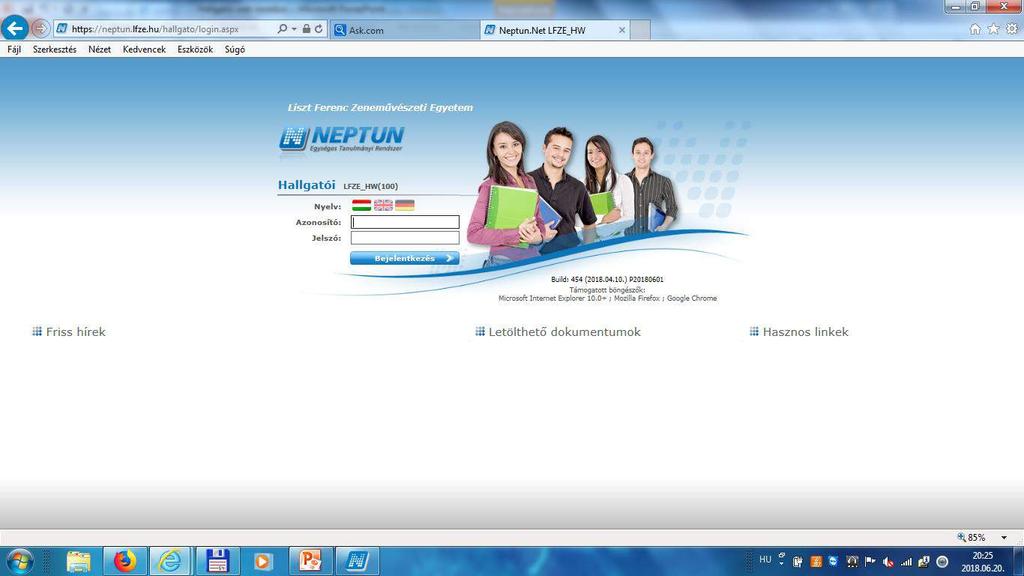Open Favorites star icon
This screenshot has height=576, width=1024.
pyautogui.click(x=993, y=29)
